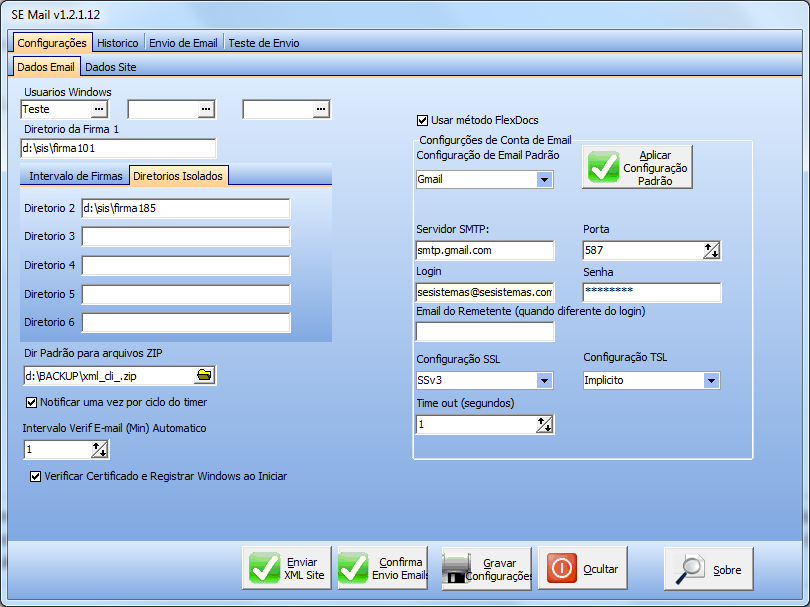Open the Gmail email configuration dropdown

tap(543, 180)
